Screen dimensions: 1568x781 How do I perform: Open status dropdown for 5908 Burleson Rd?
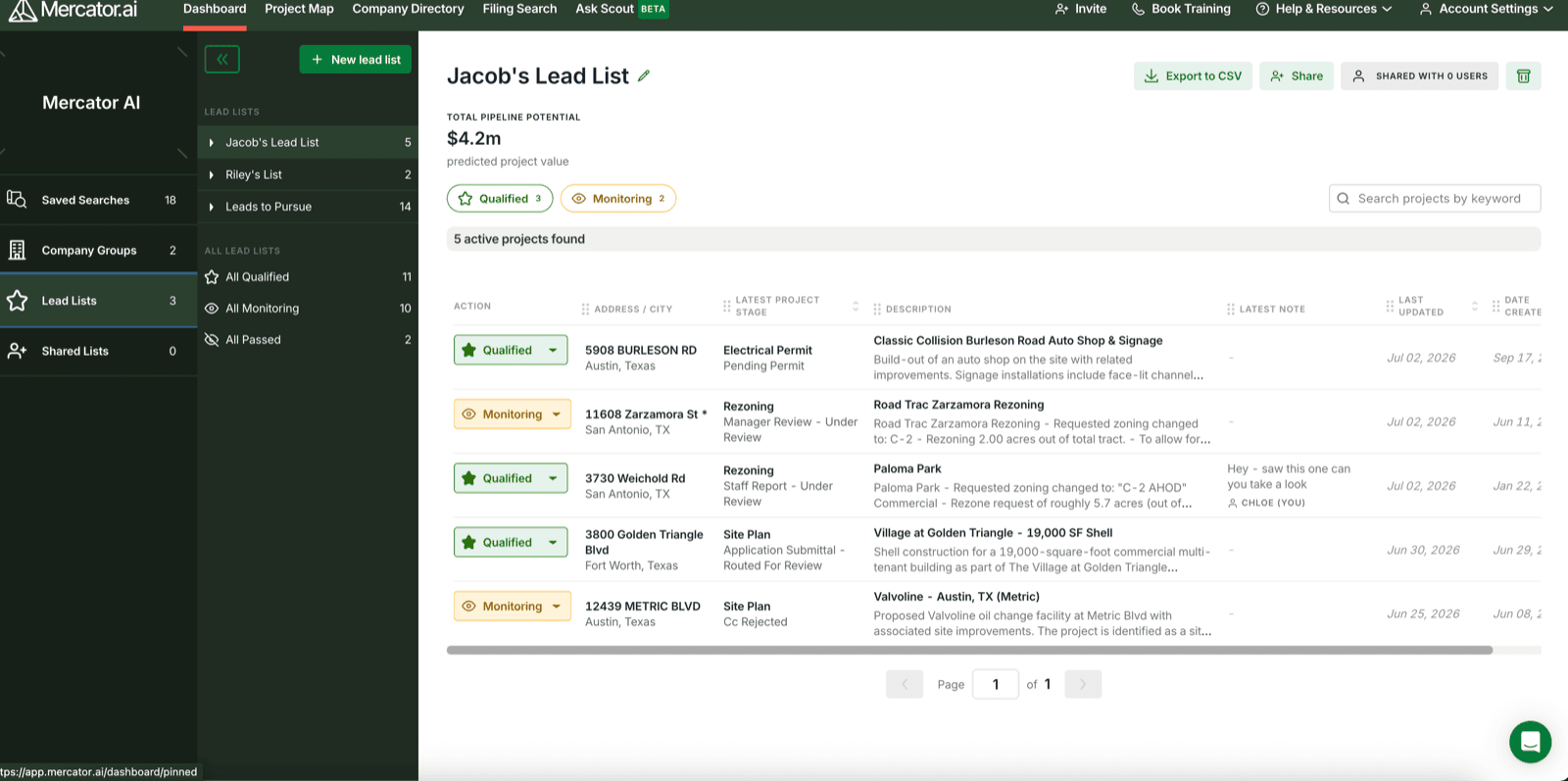[553, 350]
